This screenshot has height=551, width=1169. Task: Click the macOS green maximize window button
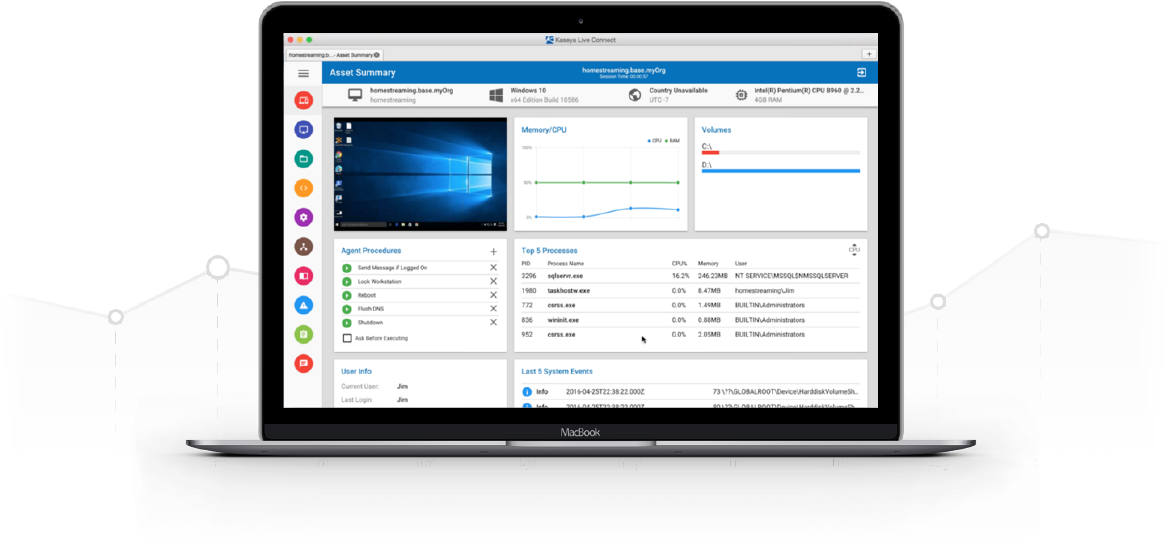[x=309, y=40]
